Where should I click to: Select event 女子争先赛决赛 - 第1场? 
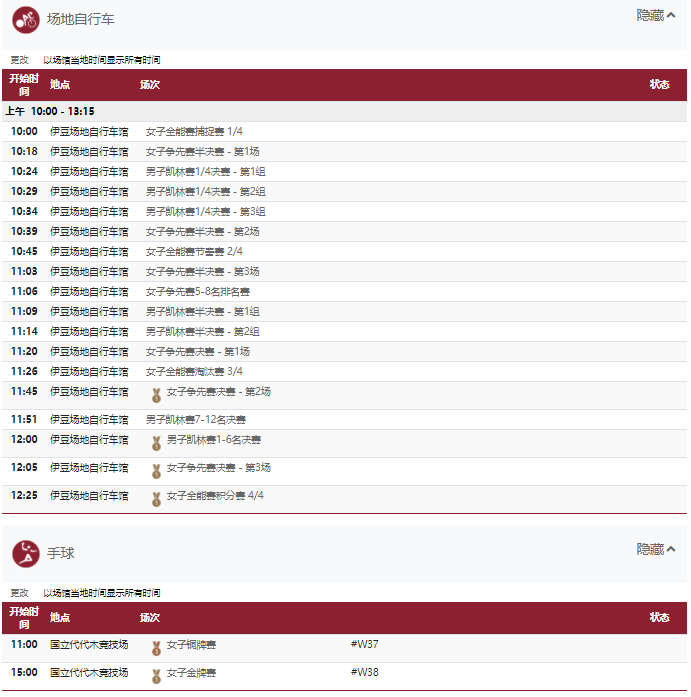198,352
